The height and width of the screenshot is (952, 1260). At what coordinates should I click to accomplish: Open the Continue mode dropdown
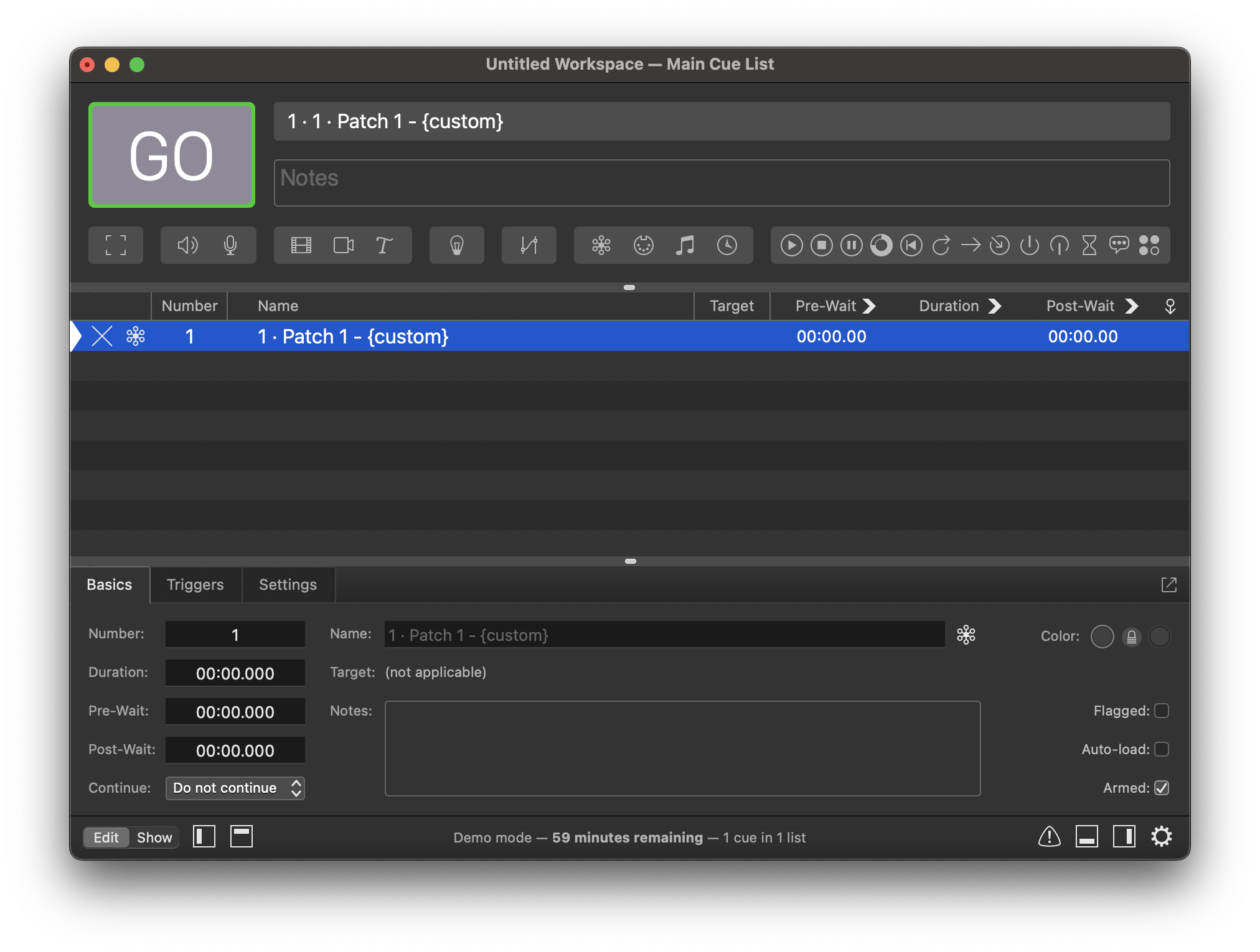point(235,788)
